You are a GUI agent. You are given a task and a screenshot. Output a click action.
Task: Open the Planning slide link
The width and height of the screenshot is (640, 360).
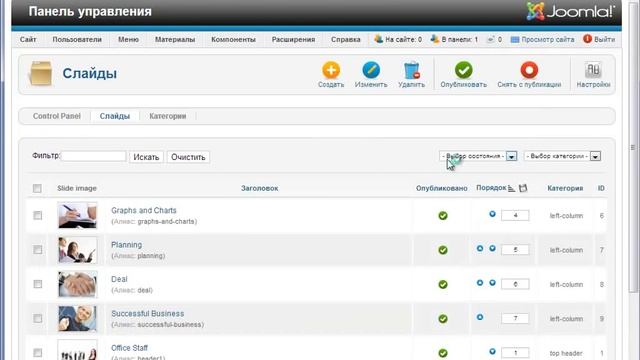point(127,244)
